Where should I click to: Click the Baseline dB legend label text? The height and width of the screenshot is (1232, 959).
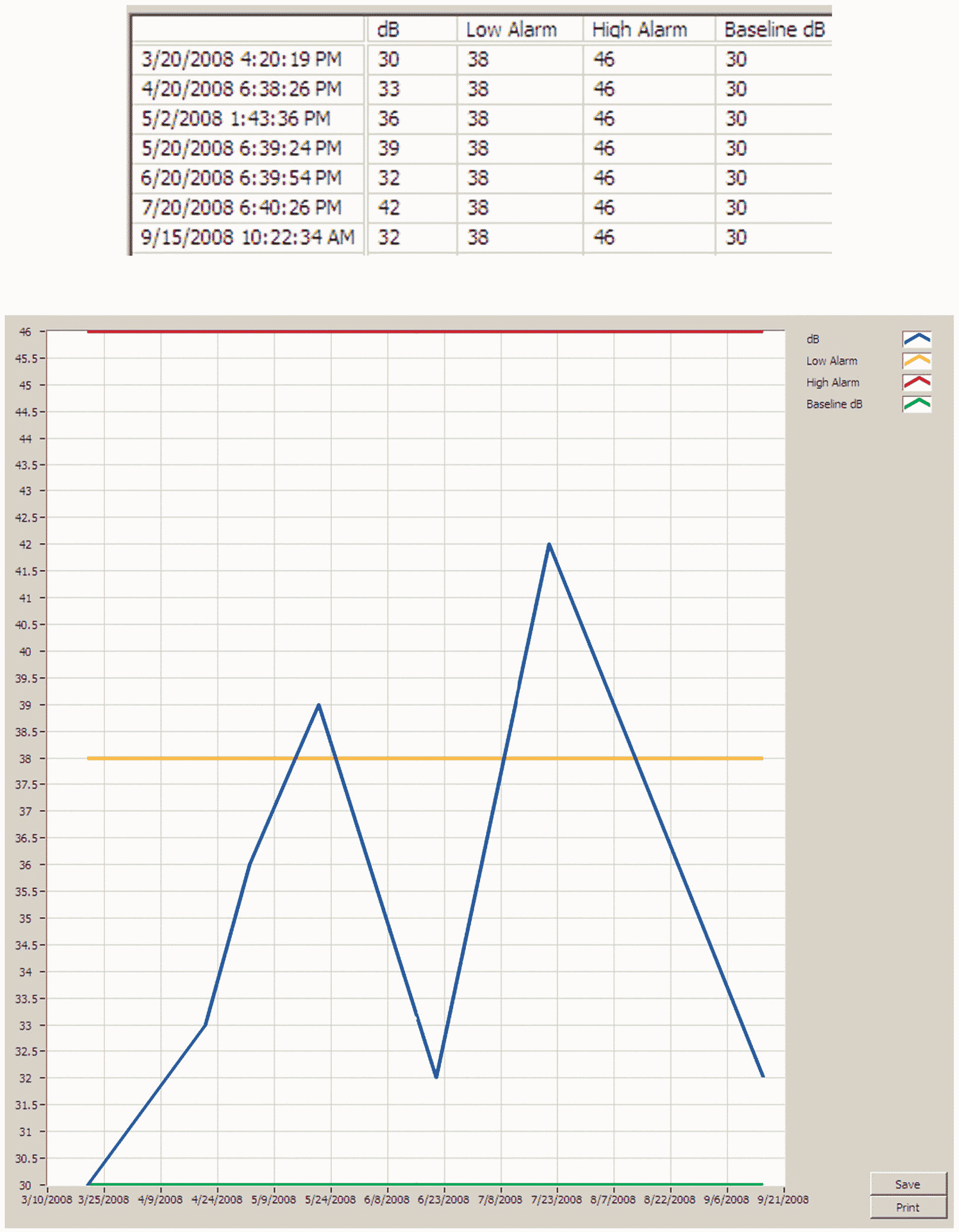coord(833,404)
